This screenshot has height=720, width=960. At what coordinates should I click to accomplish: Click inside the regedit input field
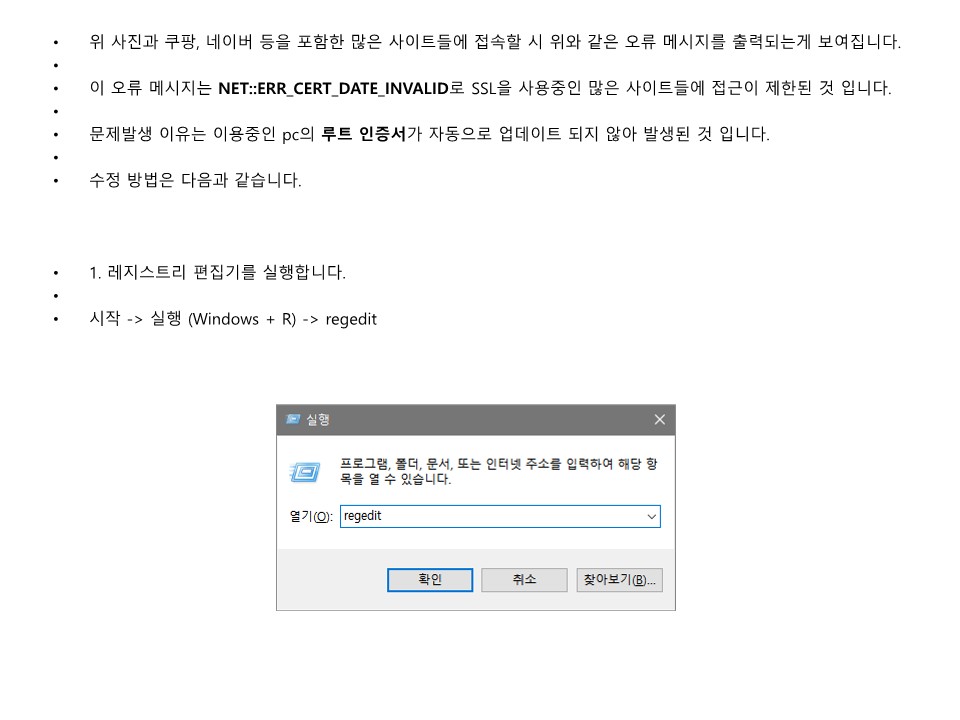(x=493, y=516)
